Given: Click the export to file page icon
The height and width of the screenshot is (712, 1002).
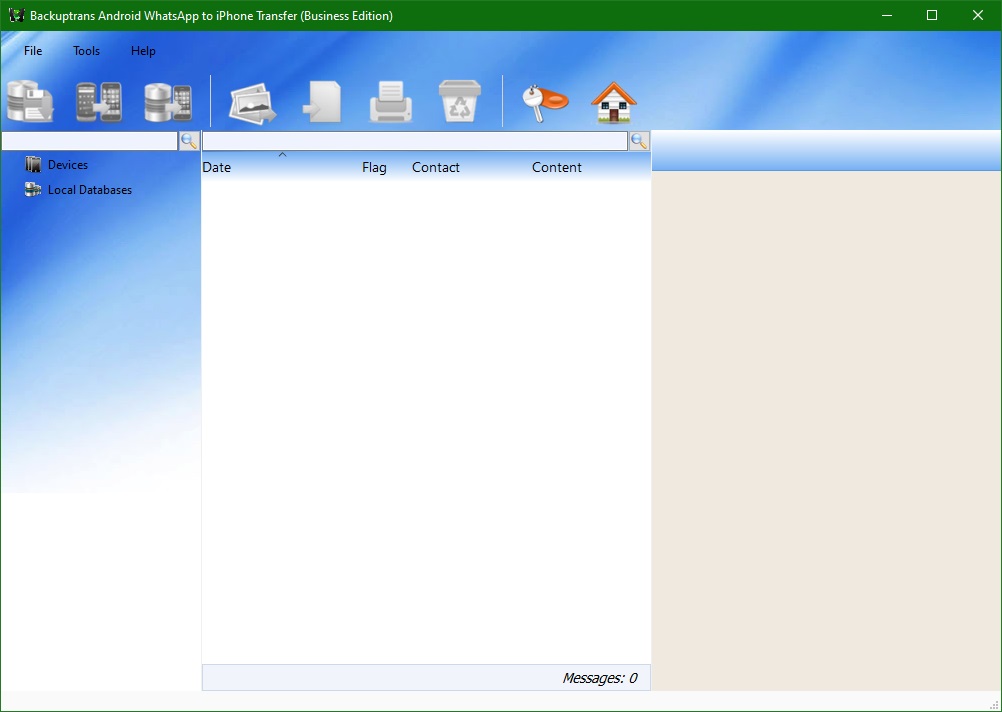Looking at the screenshot, I should point(322,101).
